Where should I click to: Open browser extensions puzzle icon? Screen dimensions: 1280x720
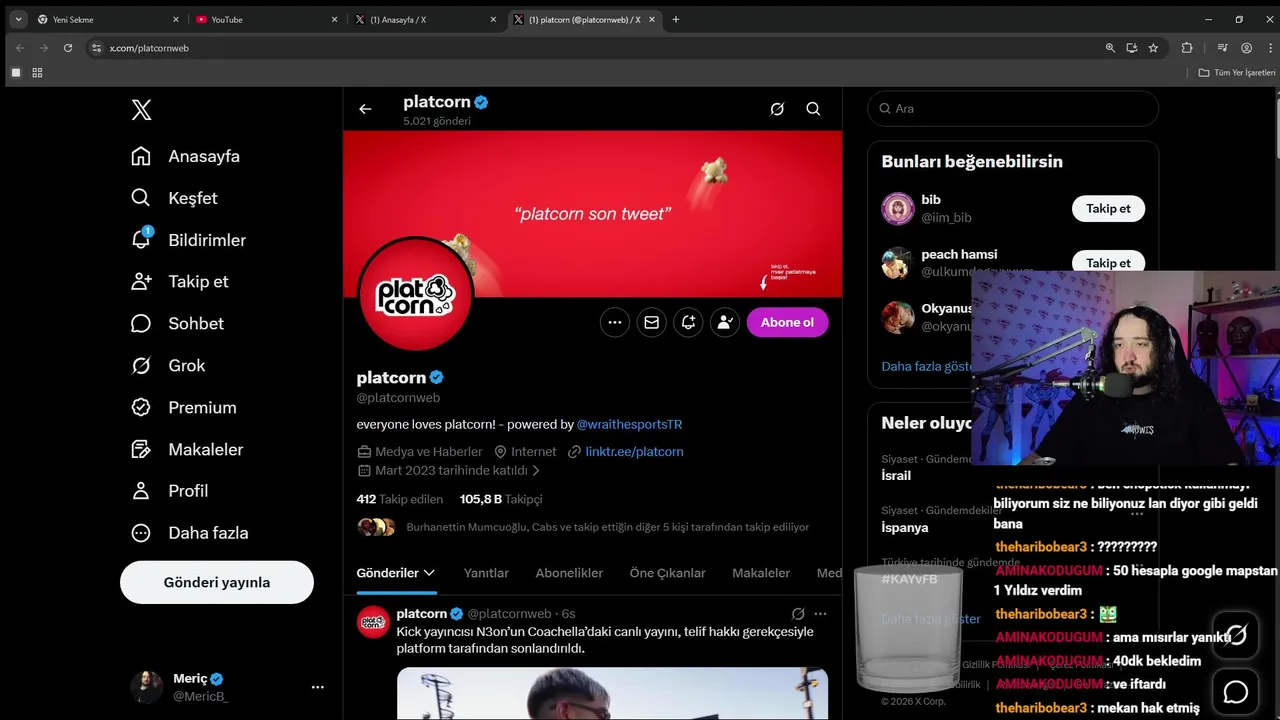pos(1187,47)
